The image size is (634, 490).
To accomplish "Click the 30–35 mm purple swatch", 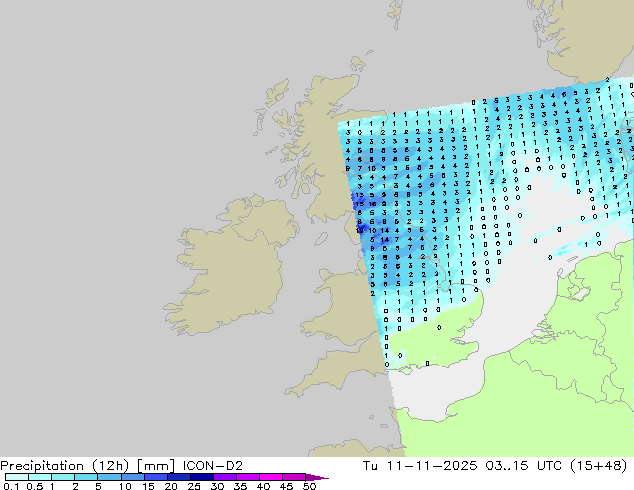I will (224, 477).
